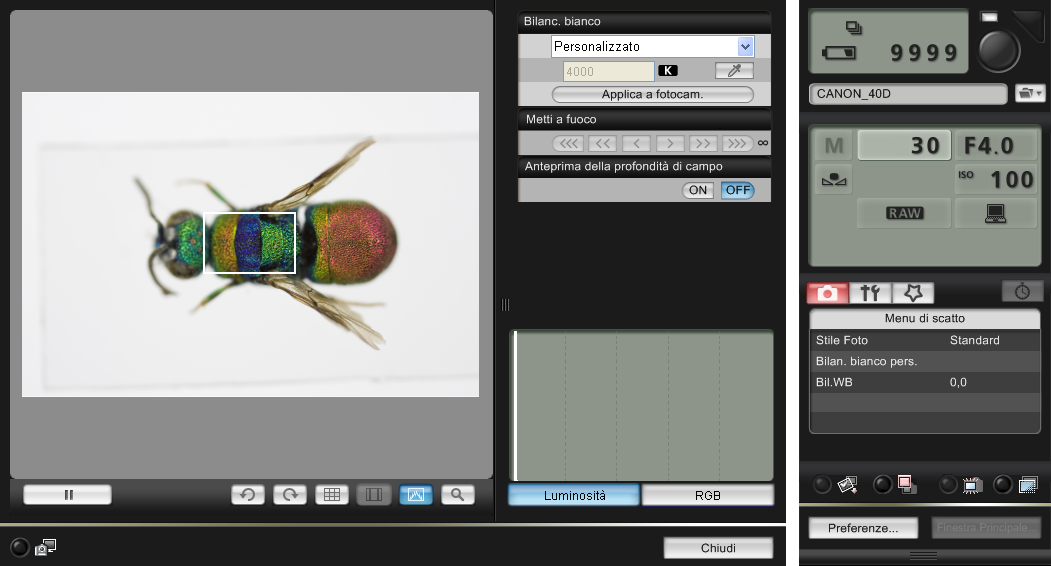
Task: Show the grid overlay on live view
Action: pos(332,494)
